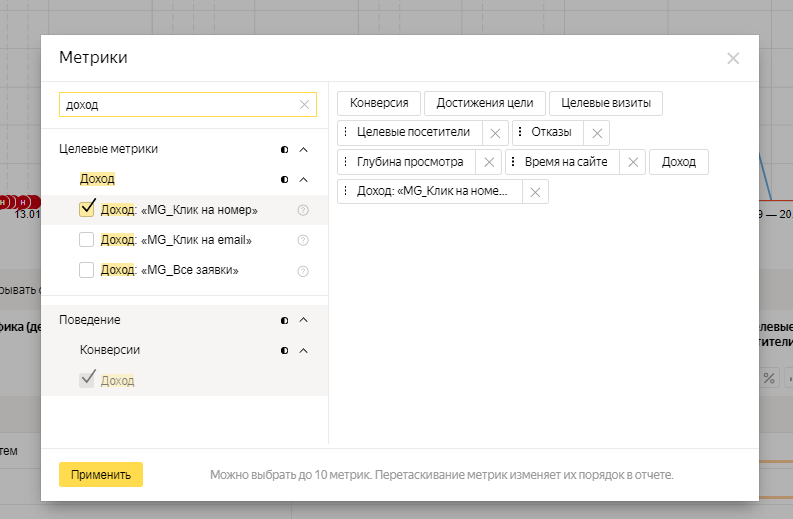Screen dimensions: 793x519
Task: Remove the Отказы metric chip
Action: (596, 133)
